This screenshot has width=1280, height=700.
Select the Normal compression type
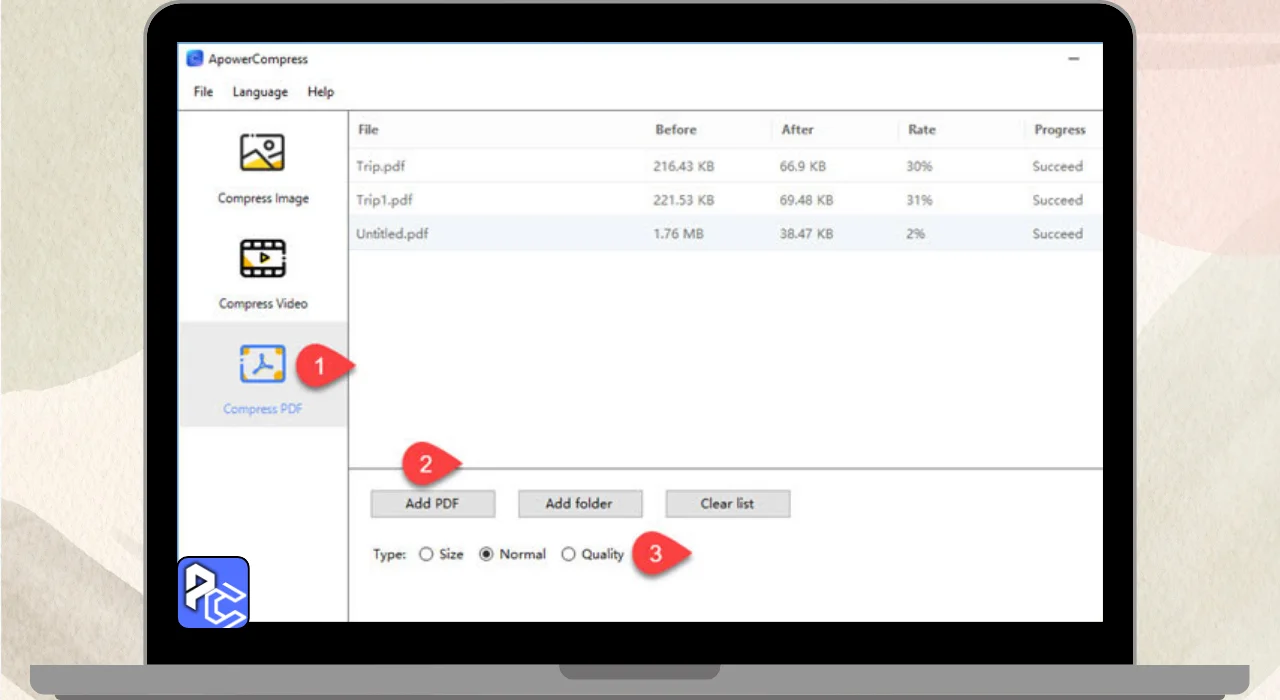[x=487, y=554]
